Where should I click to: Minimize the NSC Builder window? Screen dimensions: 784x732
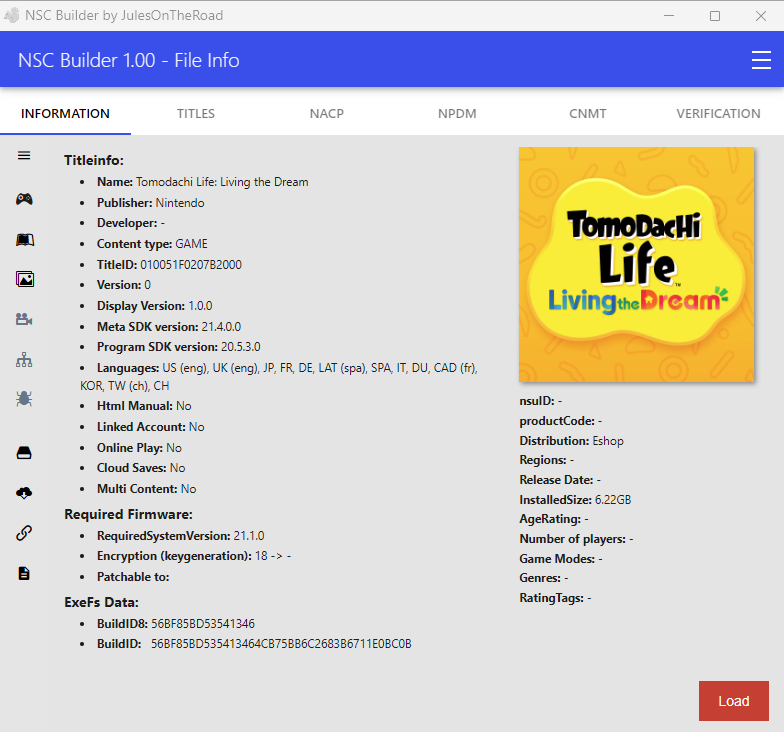(x=668, y=16)
